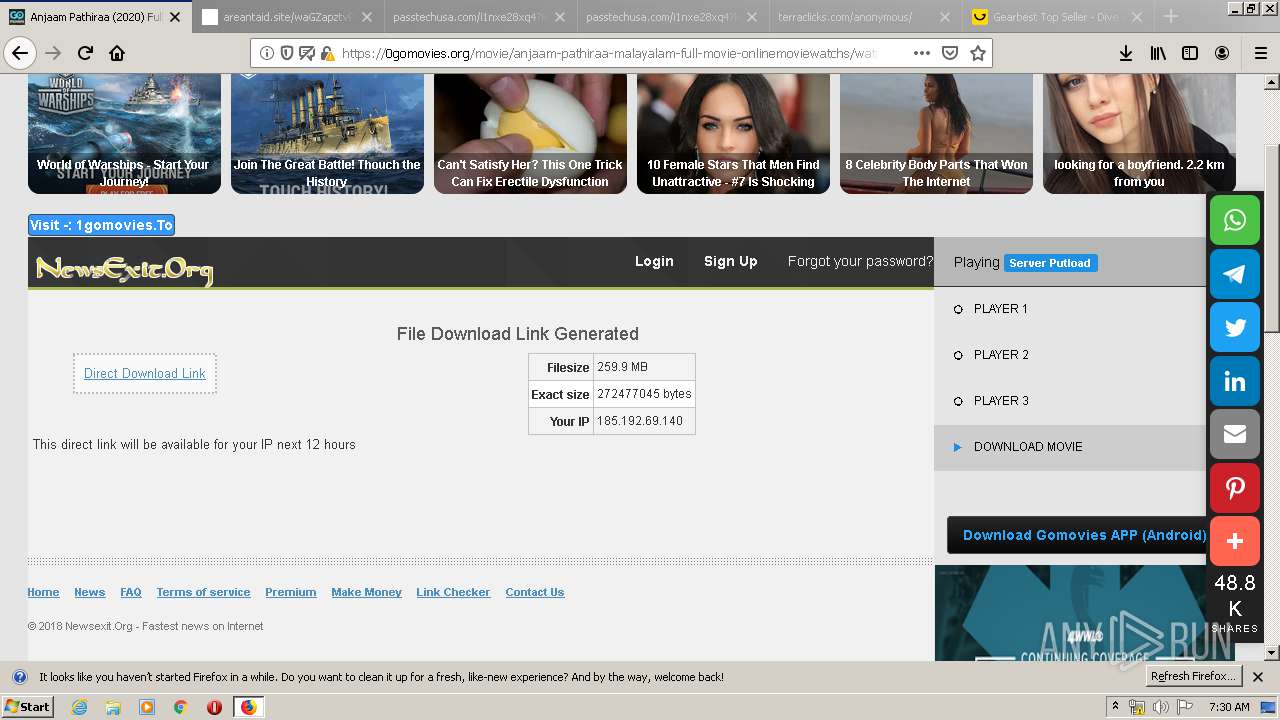The height and width of the screenshot is (720, 1280).
Task: Open the Terms of service footer link
Action: click(203, 592)
